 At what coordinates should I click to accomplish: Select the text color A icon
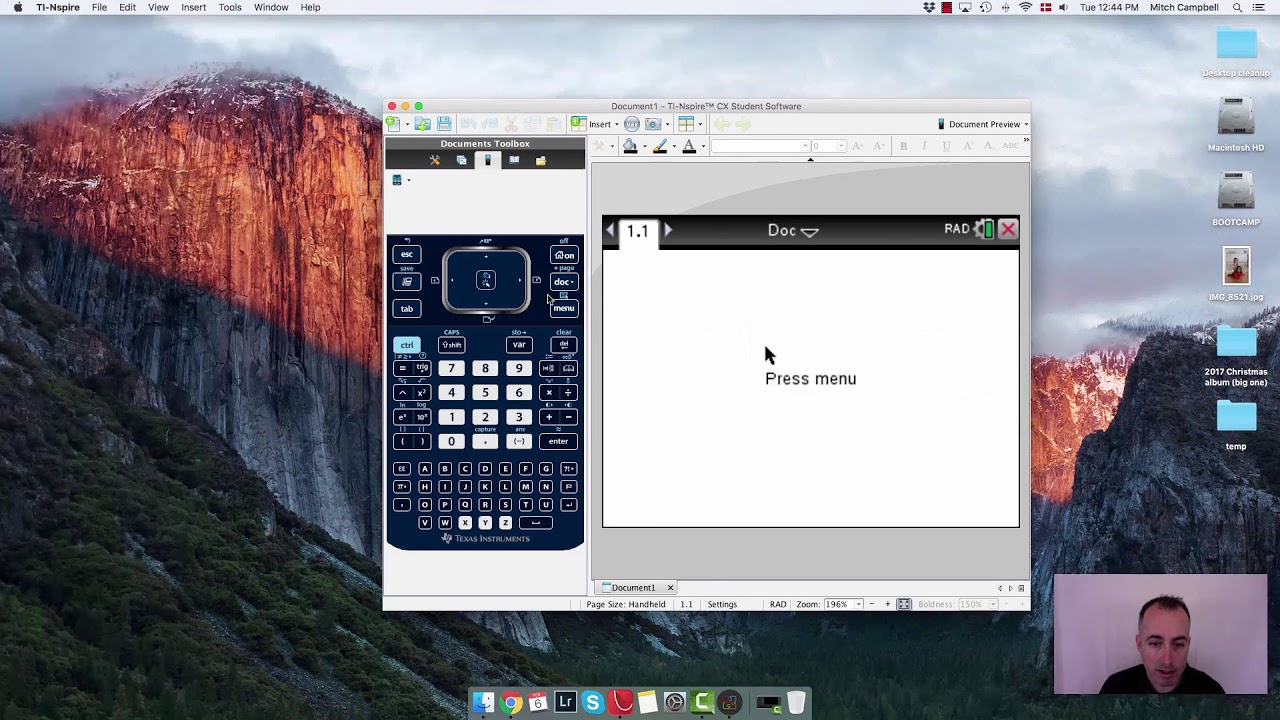pos(689,146)
